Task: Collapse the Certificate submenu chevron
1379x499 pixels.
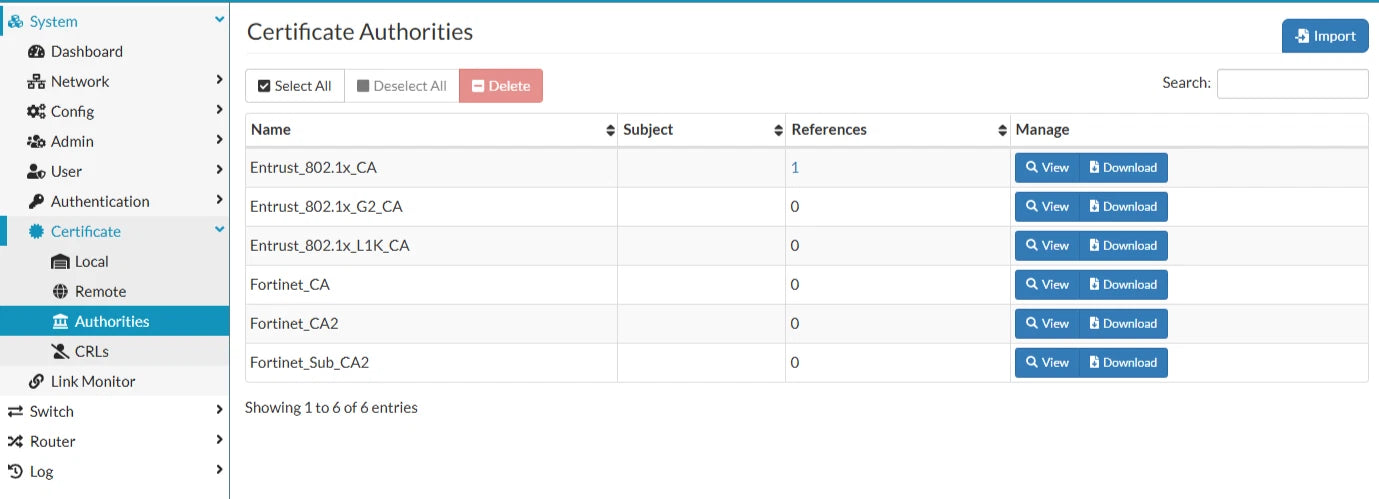Action: tap(220, 230)
